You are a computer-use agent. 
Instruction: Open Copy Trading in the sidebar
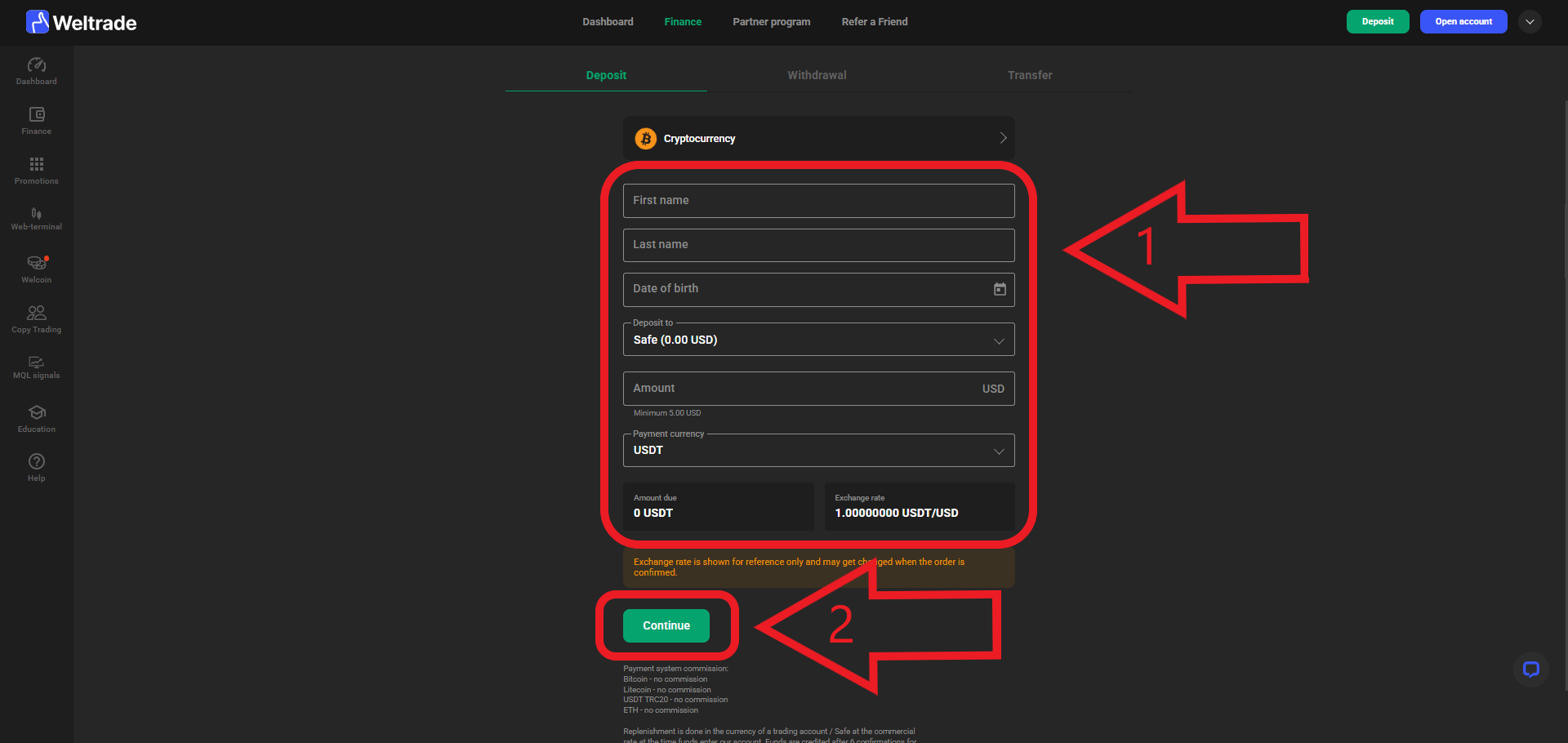pos(37,319)
